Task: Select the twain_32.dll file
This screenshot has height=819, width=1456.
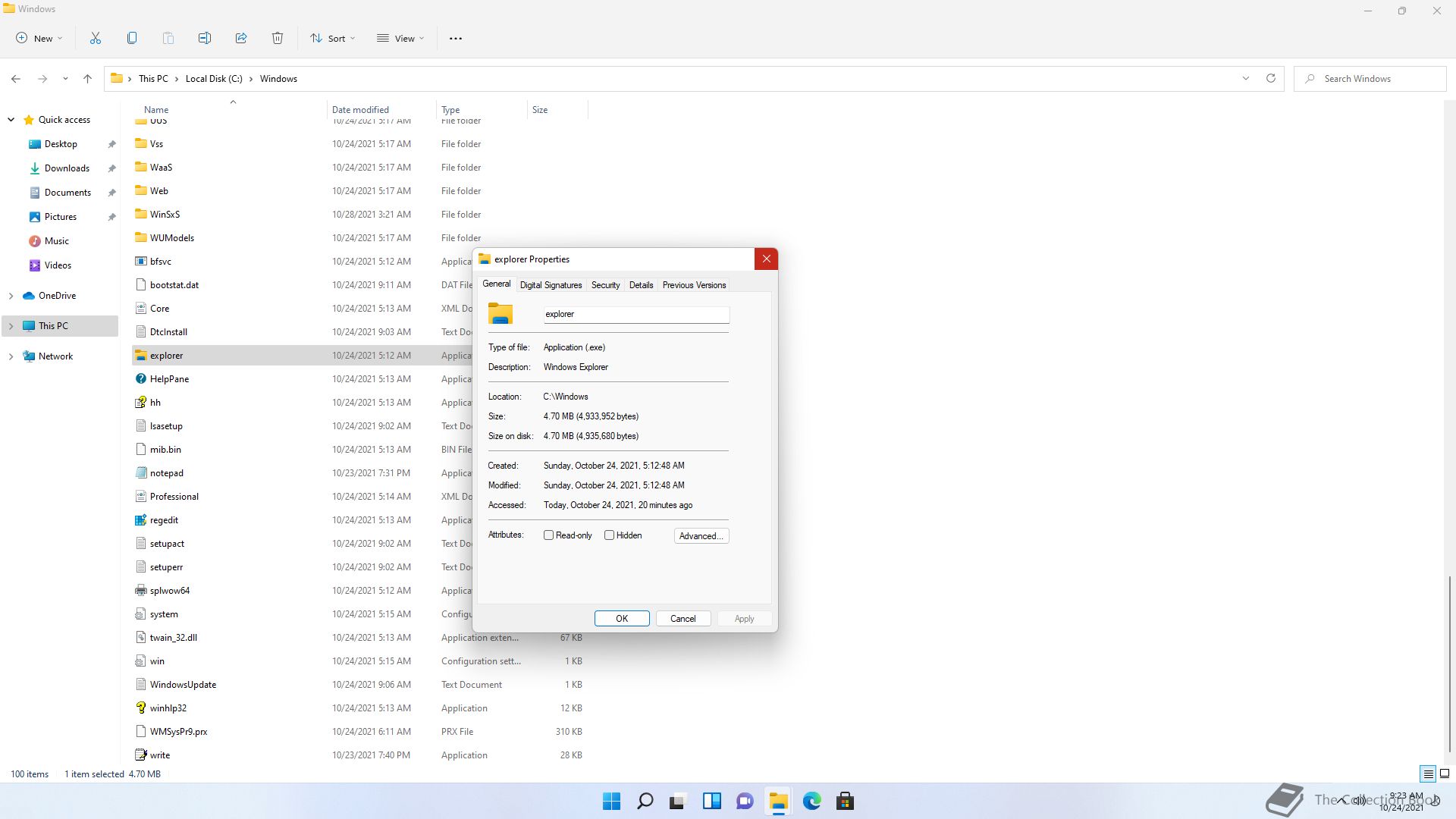Action: 173,638
